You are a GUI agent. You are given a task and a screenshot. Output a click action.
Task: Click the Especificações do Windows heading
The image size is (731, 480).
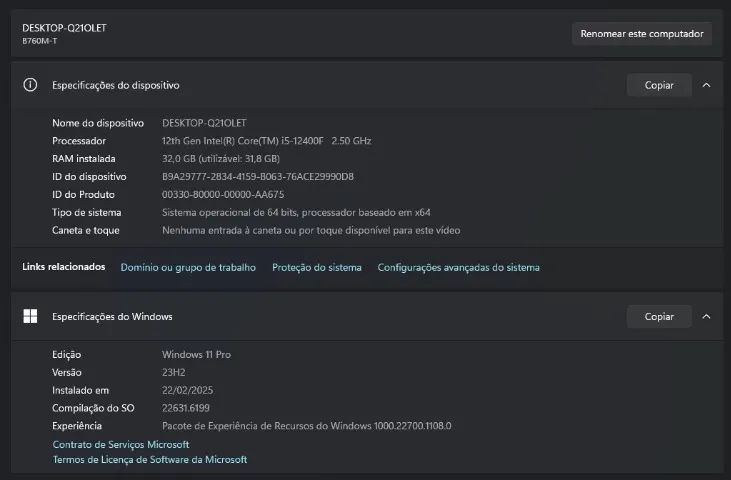112,316
